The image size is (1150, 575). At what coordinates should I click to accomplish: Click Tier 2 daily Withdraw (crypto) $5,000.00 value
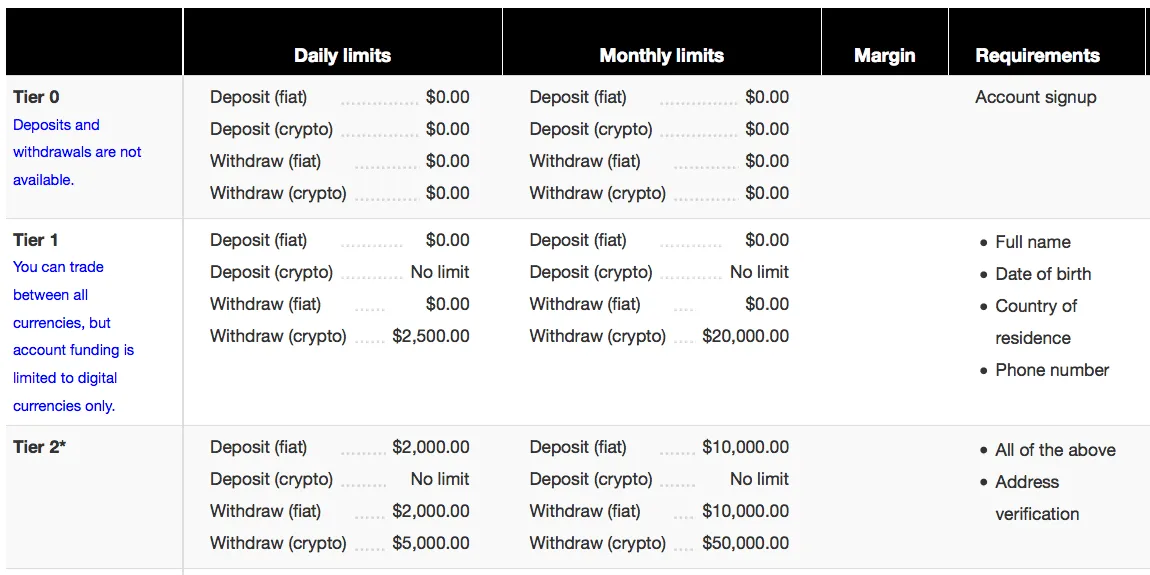click(431, 543)
